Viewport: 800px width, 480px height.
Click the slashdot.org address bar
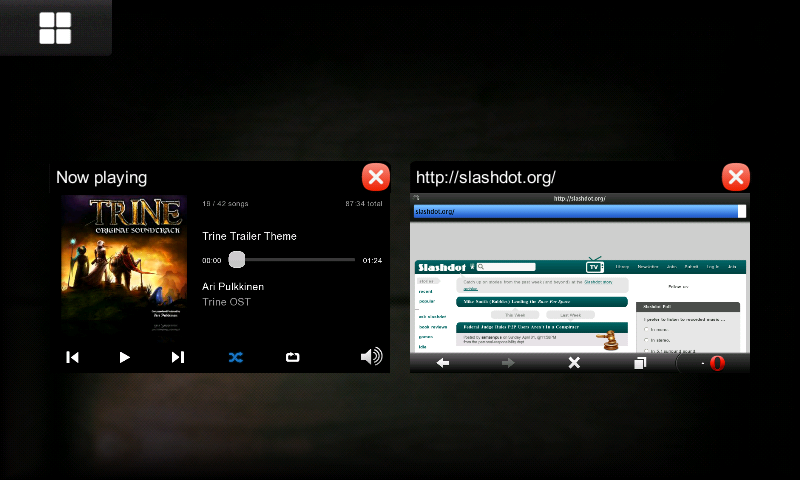580,211
